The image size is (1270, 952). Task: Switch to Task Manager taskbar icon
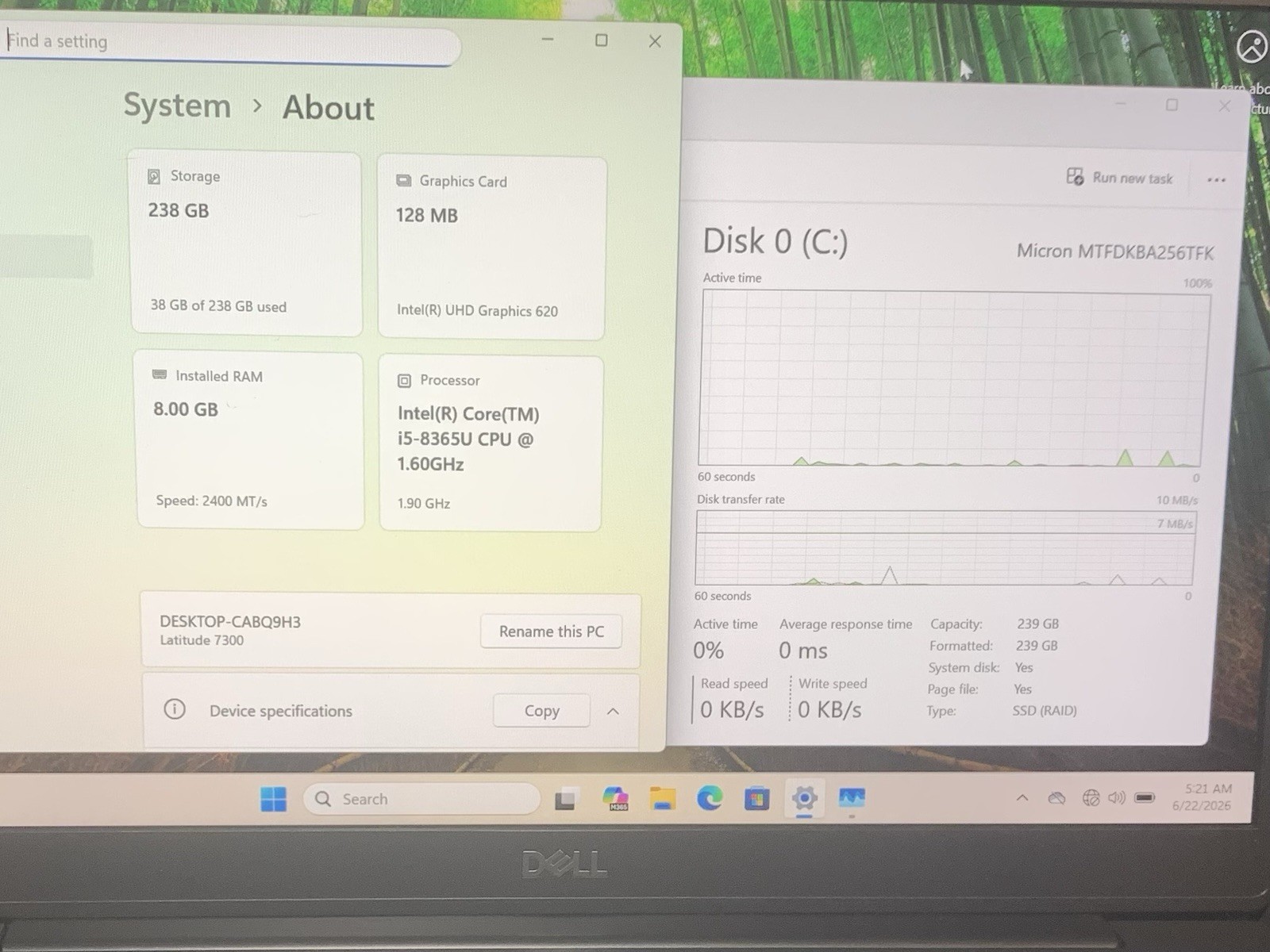point(852,797)
